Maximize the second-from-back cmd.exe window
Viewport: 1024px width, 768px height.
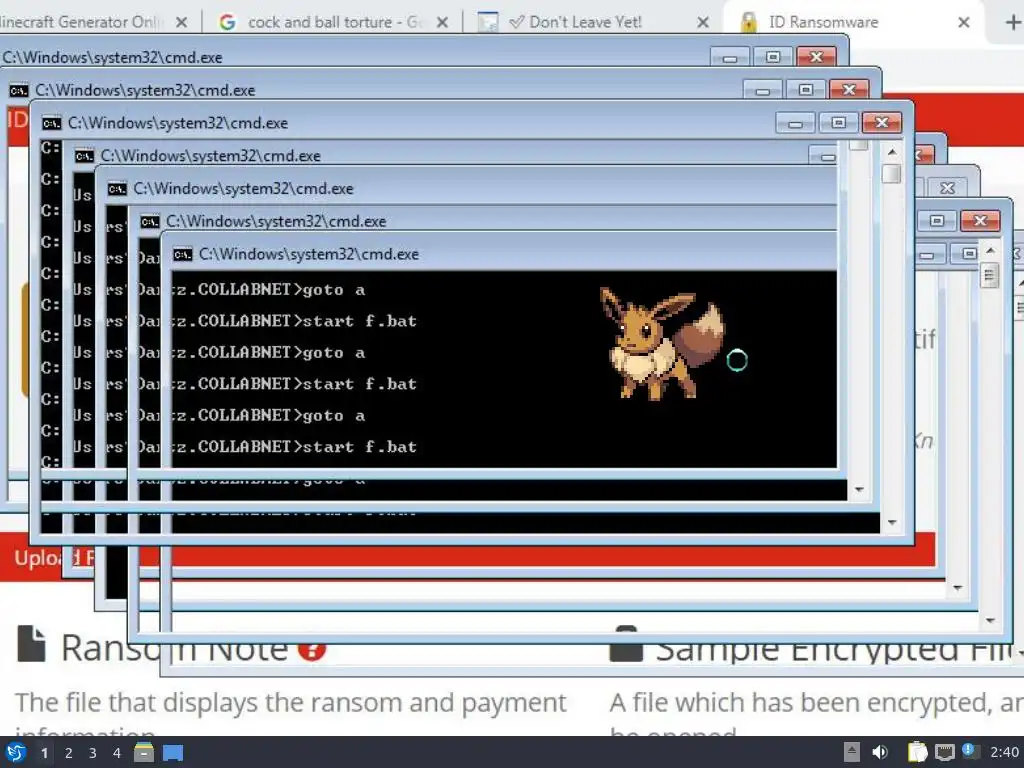coord(805,89)
